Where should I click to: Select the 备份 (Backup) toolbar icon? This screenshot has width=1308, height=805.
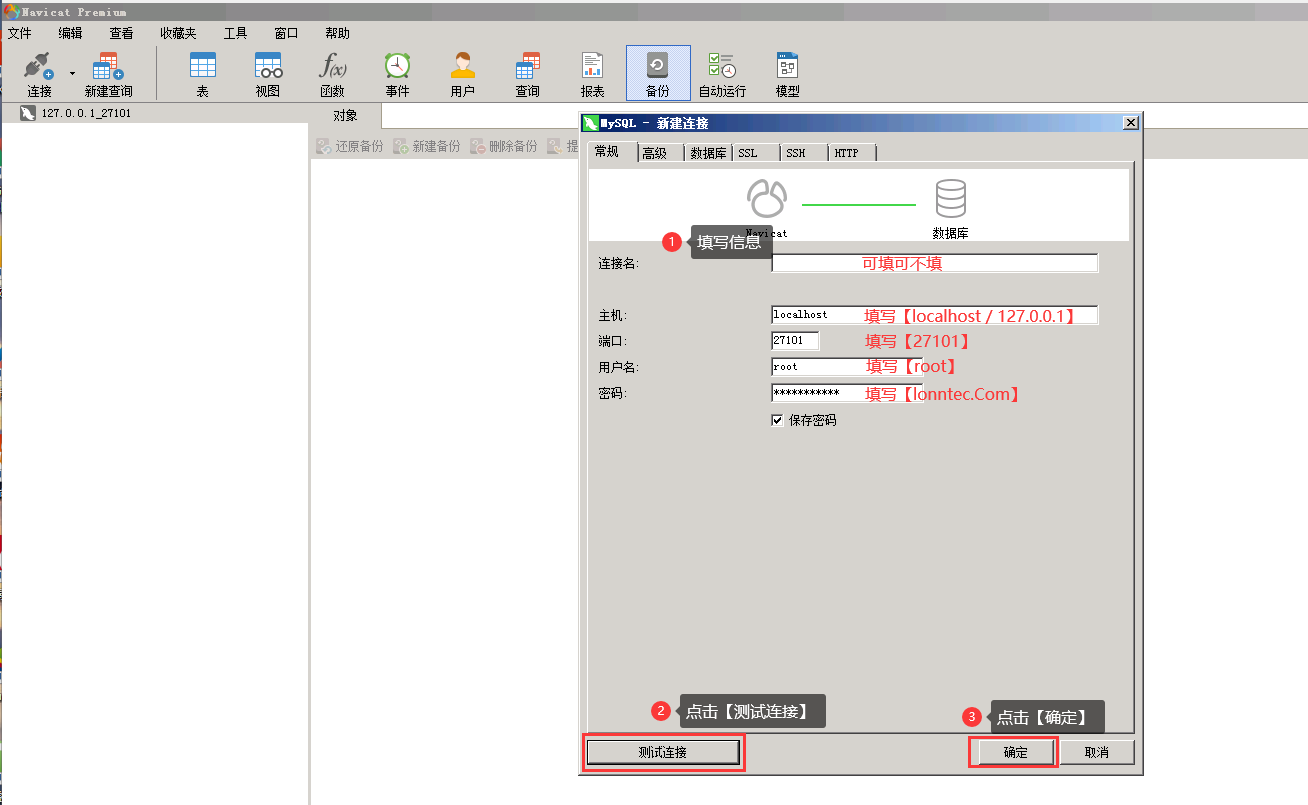[x=658, y=73]
